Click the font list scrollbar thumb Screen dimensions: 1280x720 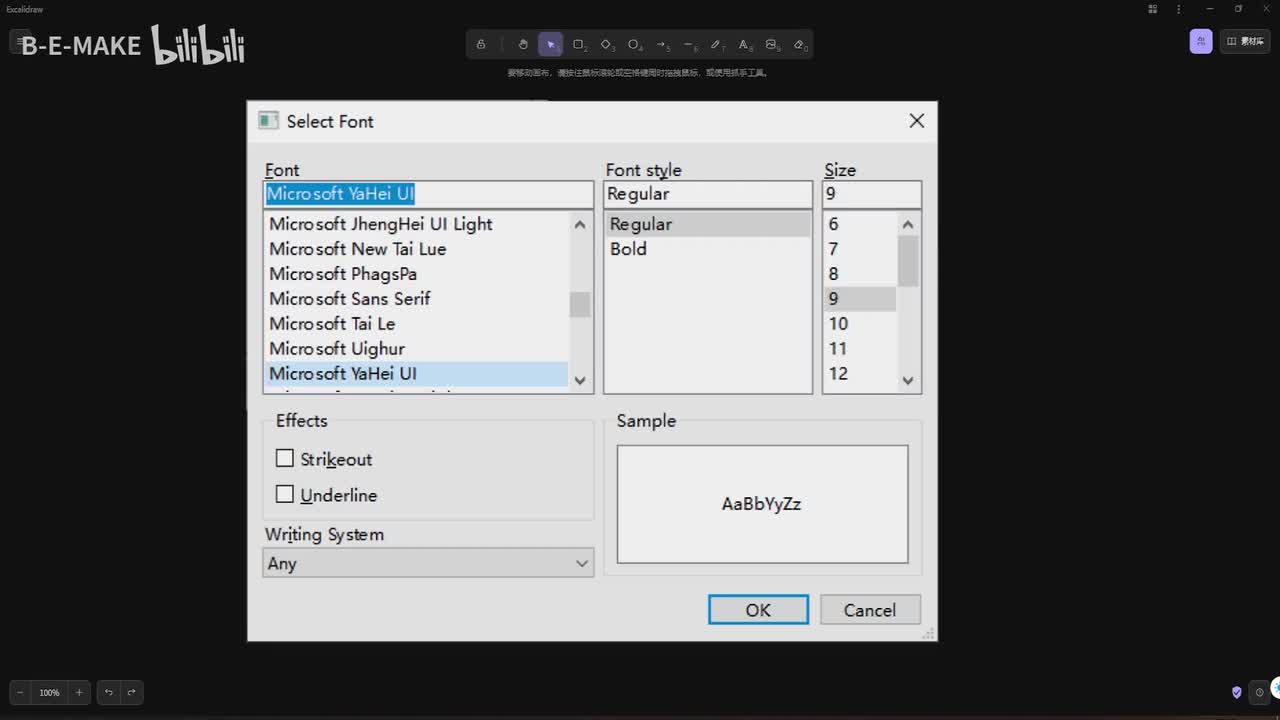click(580, 304)
